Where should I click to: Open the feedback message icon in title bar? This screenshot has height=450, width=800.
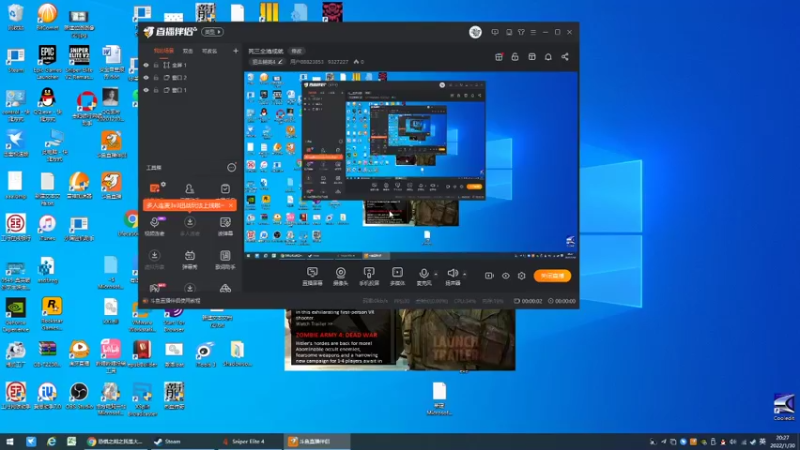point(494,32)
